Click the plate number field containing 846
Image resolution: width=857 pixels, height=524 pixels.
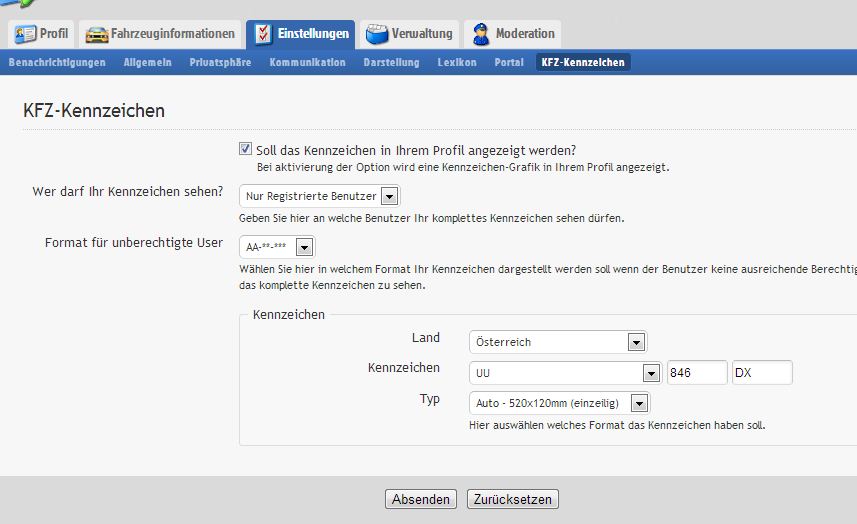pyautogui.click(x=697, y=373)
